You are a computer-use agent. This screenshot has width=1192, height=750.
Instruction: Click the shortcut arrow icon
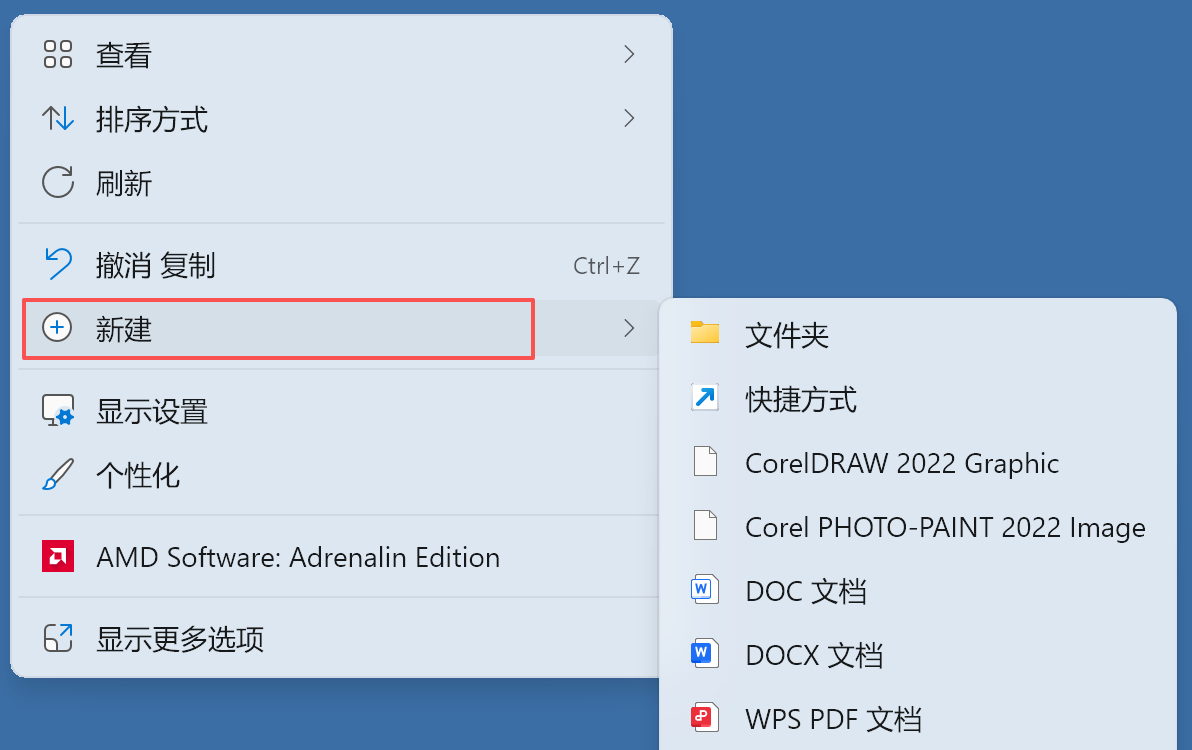[705, 399]
